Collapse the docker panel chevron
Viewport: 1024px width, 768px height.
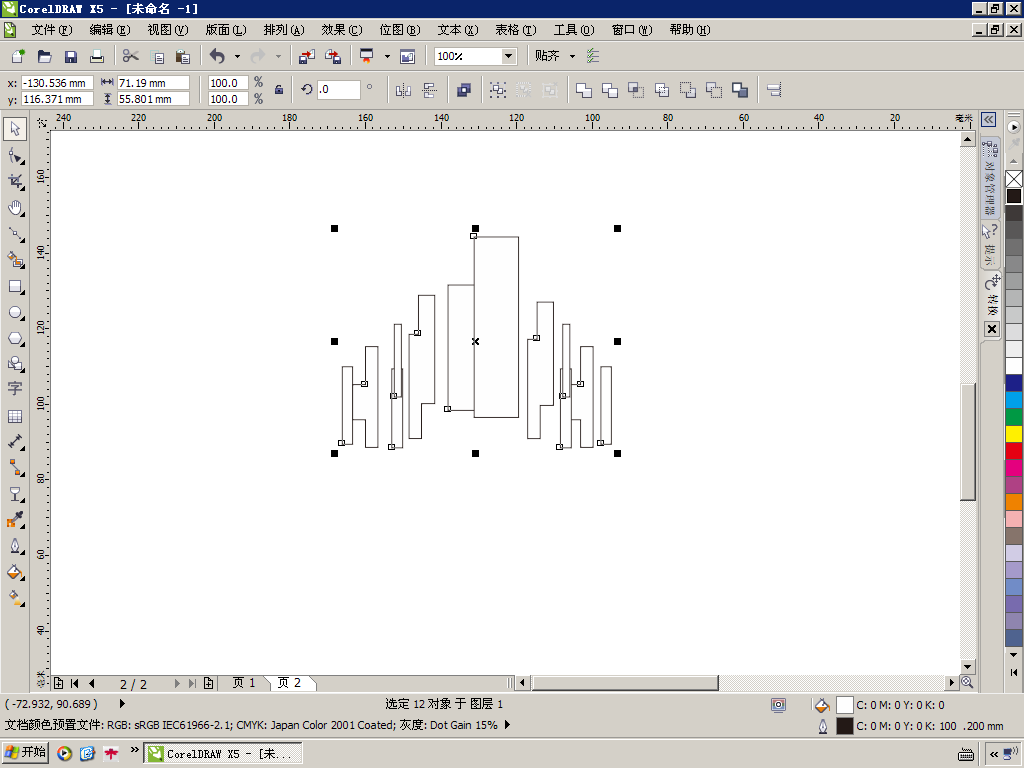point(988,120)
